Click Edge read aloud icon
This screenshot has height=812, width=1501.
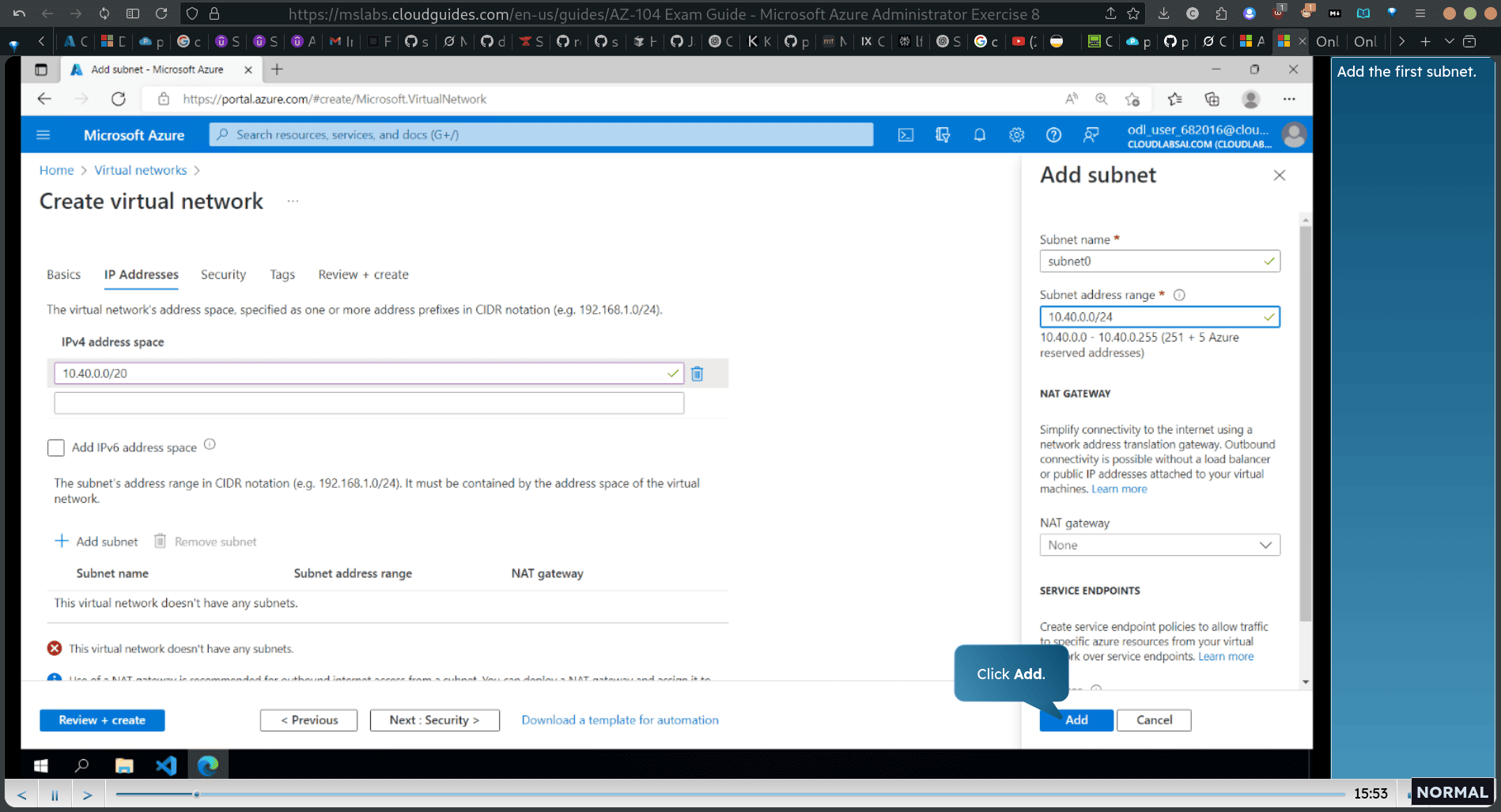(x=1072, y=99)
